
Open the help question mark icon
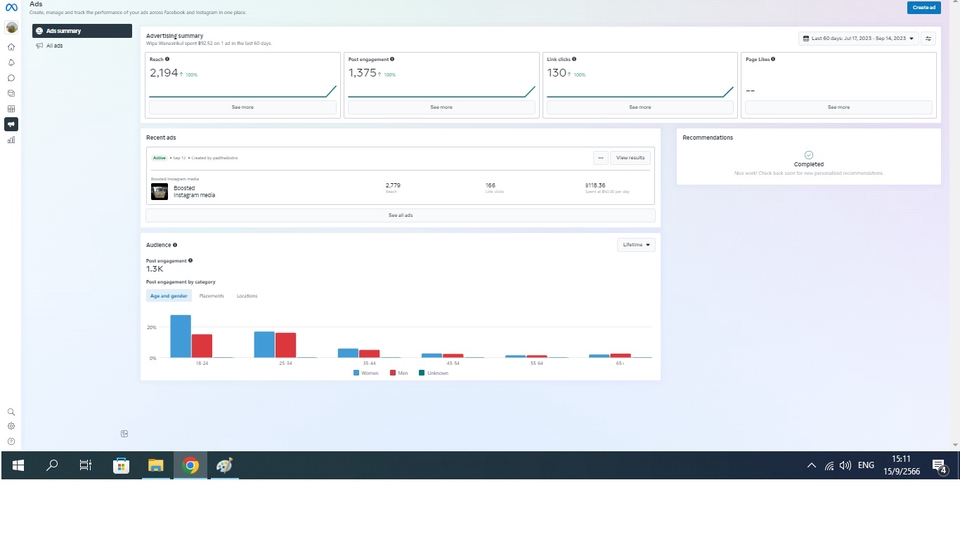[x=11, y=441]
